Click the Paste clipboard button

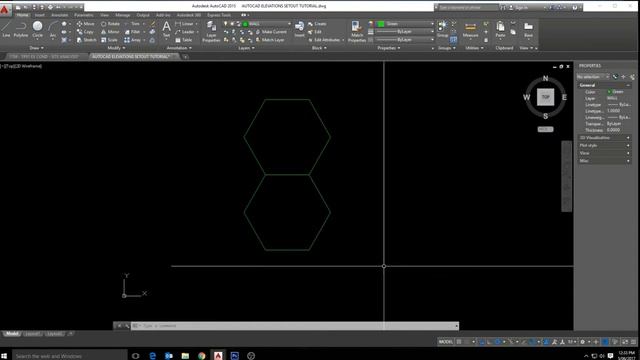500,29
